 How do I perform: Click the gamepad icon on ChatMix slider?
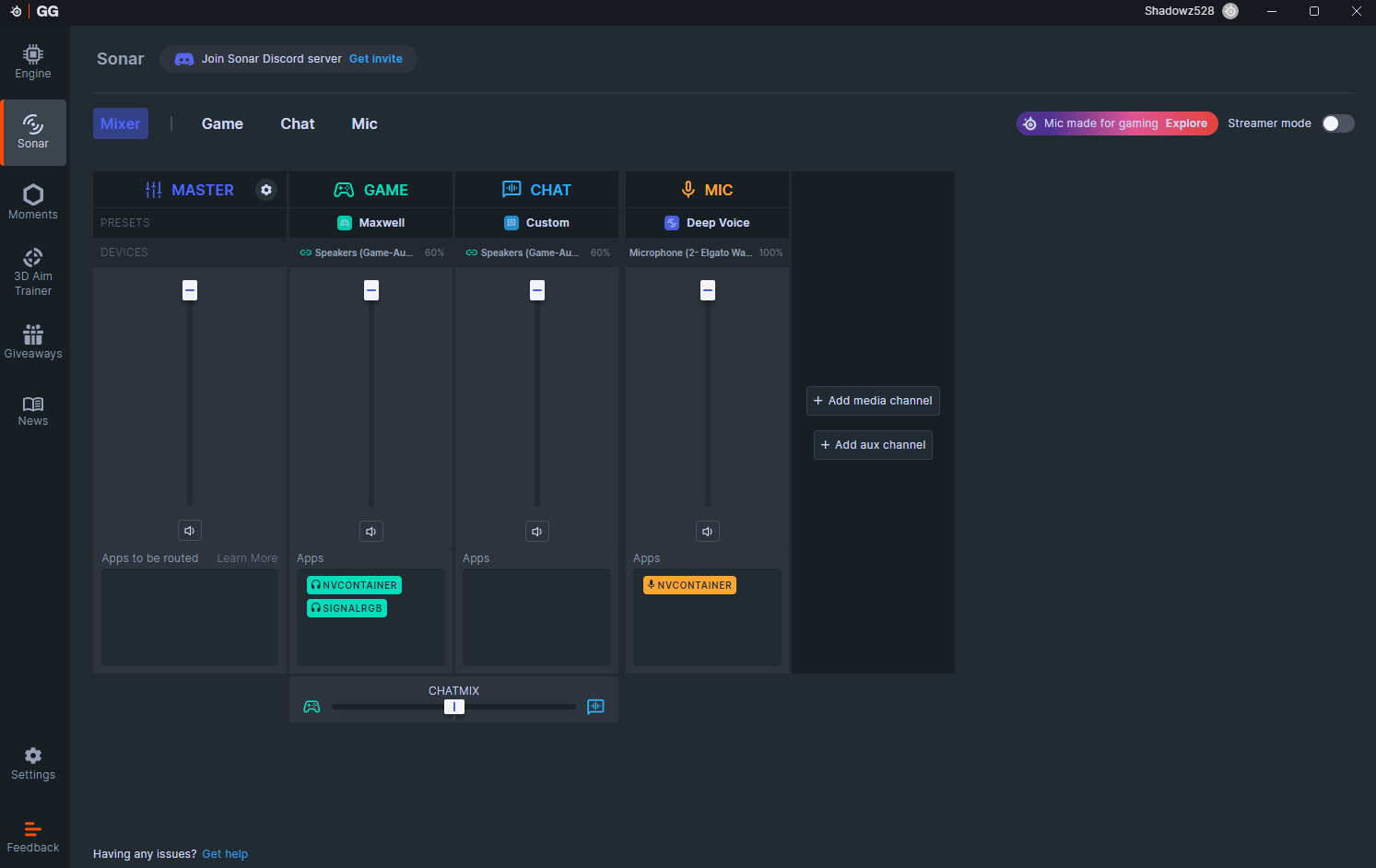pos(312,707)
